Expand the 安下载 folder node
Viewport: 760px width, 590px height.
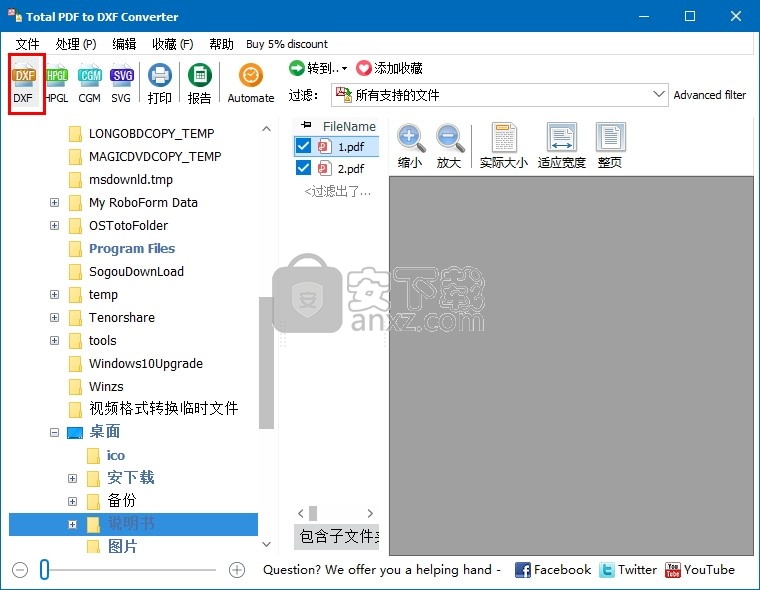[72, 478]
